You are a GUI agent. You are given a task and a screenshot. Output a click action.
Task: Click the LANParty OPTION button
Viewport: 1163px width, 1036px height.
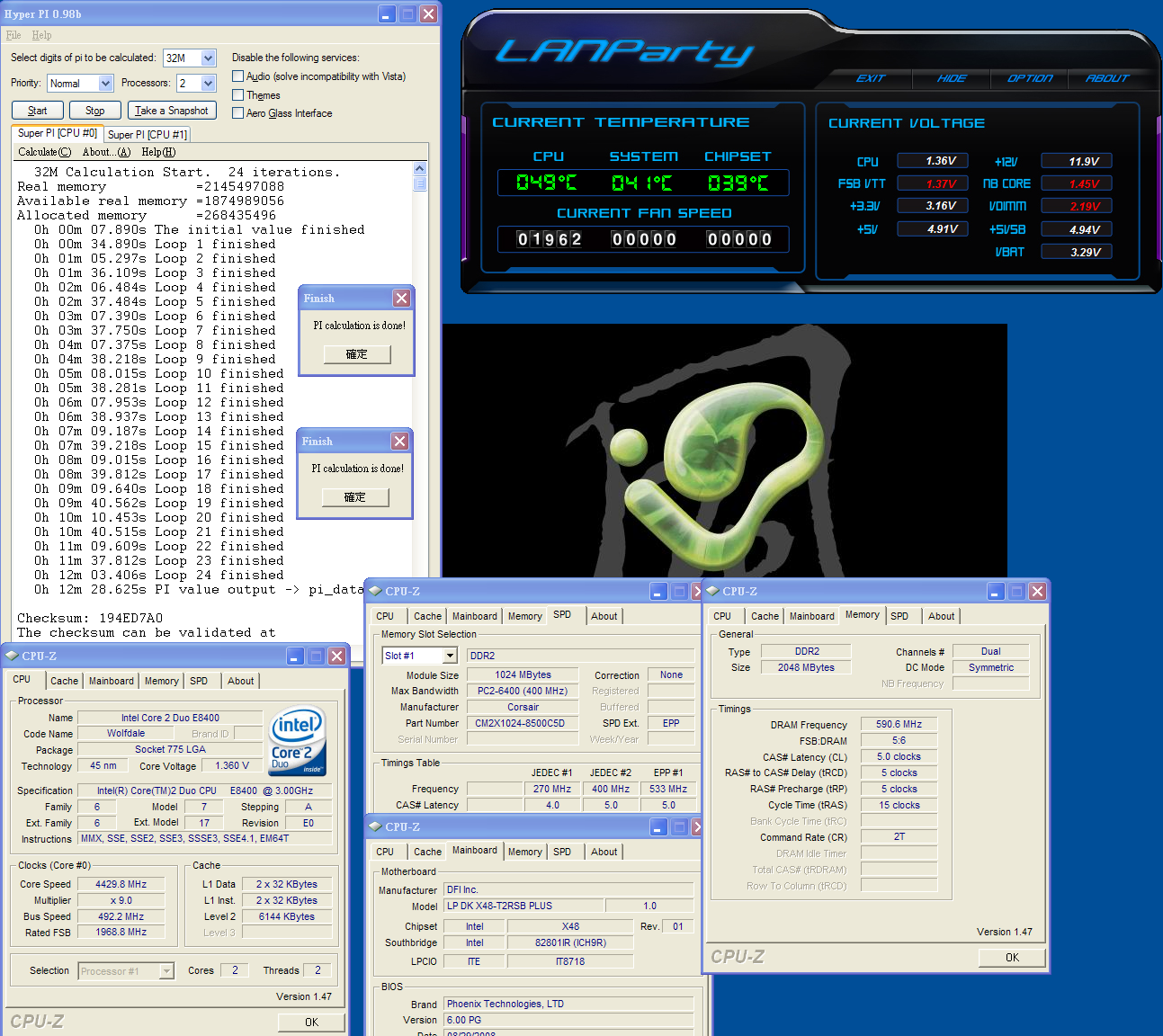[x=1029, y=79]
